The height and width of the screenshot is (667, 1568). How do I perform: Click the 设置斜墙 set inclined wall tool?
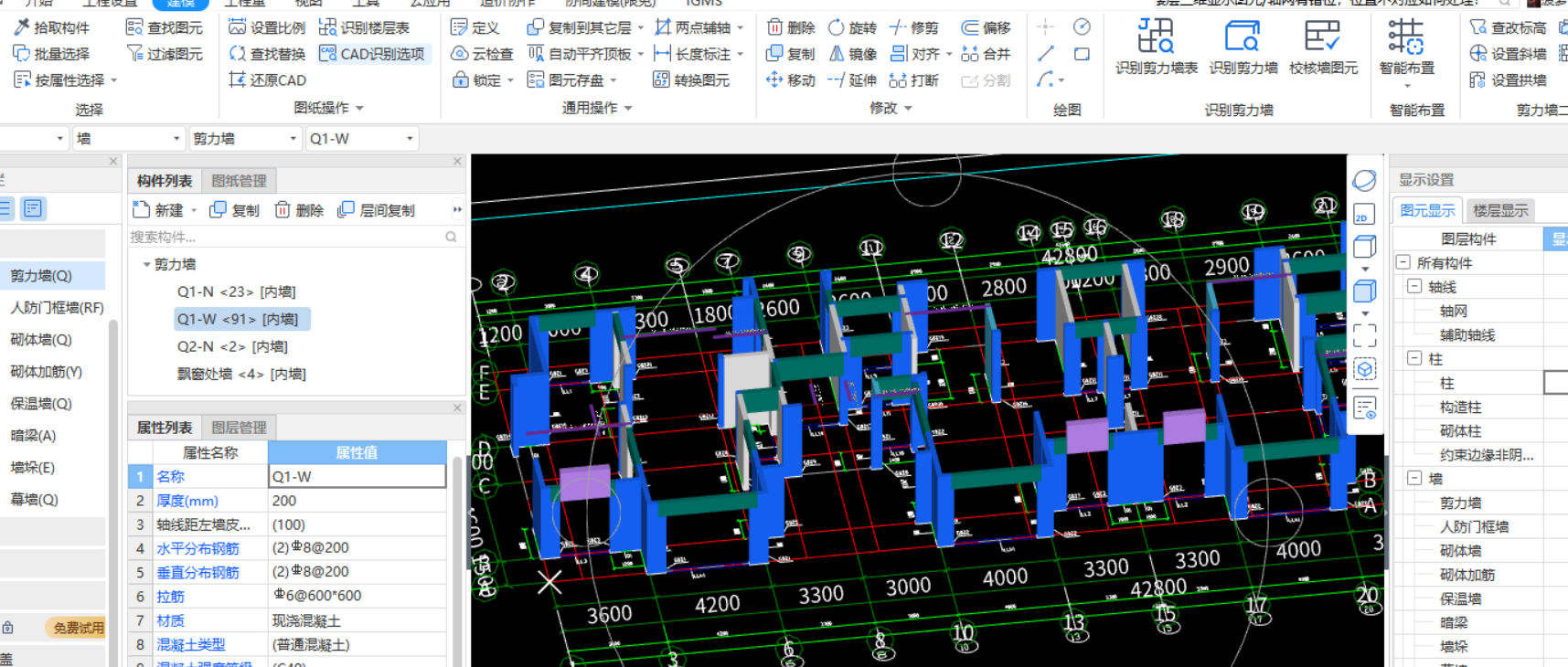(x=1508, y=54)
